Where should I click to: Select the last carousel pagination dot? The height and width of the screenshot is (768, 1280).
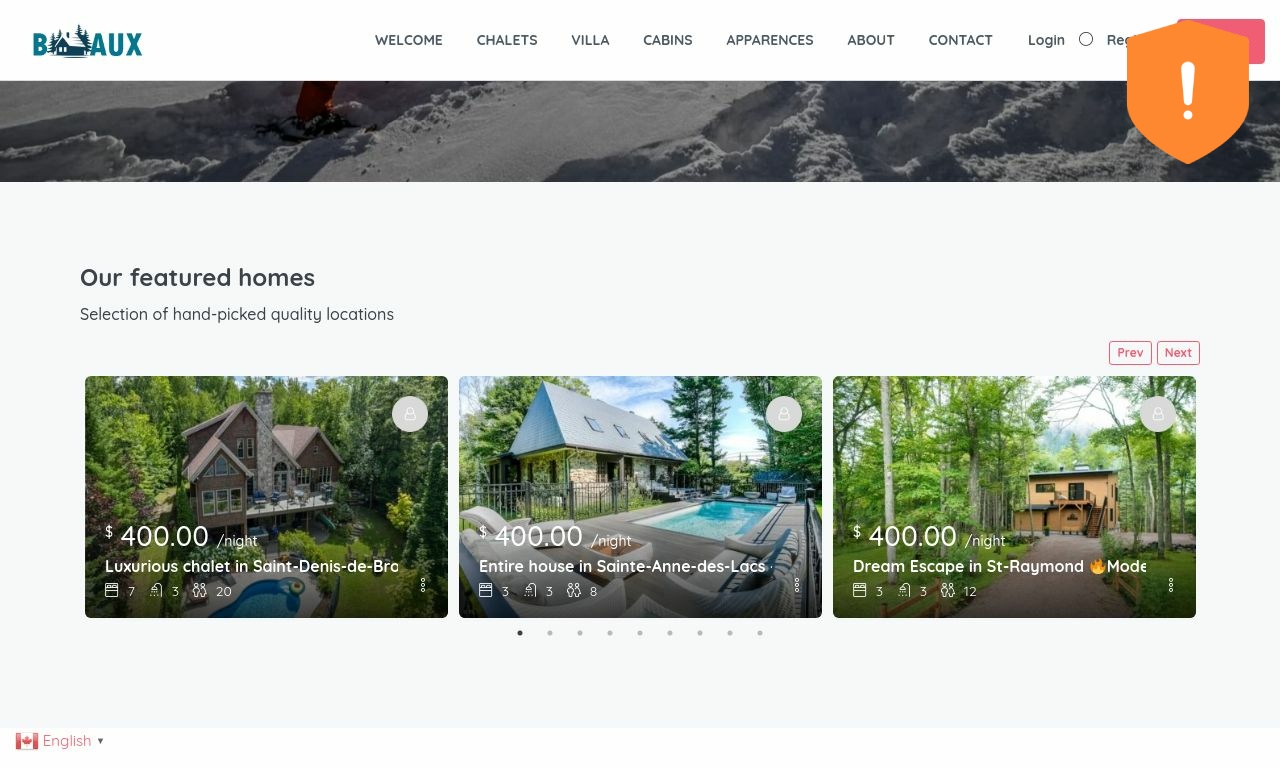760,633
